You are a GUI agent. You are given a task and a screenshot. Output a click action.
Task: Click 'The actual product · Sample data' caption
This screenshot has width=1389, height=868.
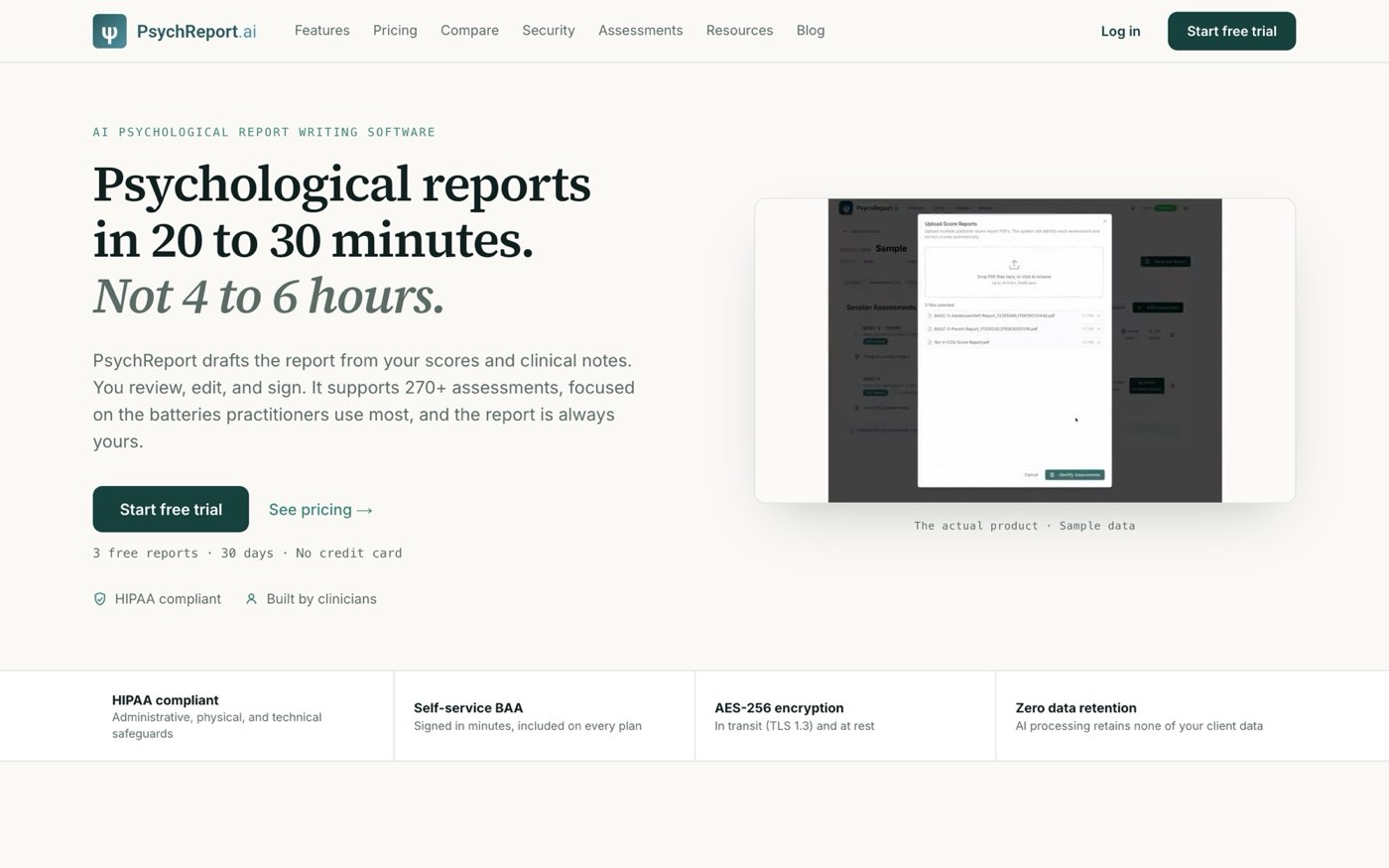click(x=1025, y=526)
